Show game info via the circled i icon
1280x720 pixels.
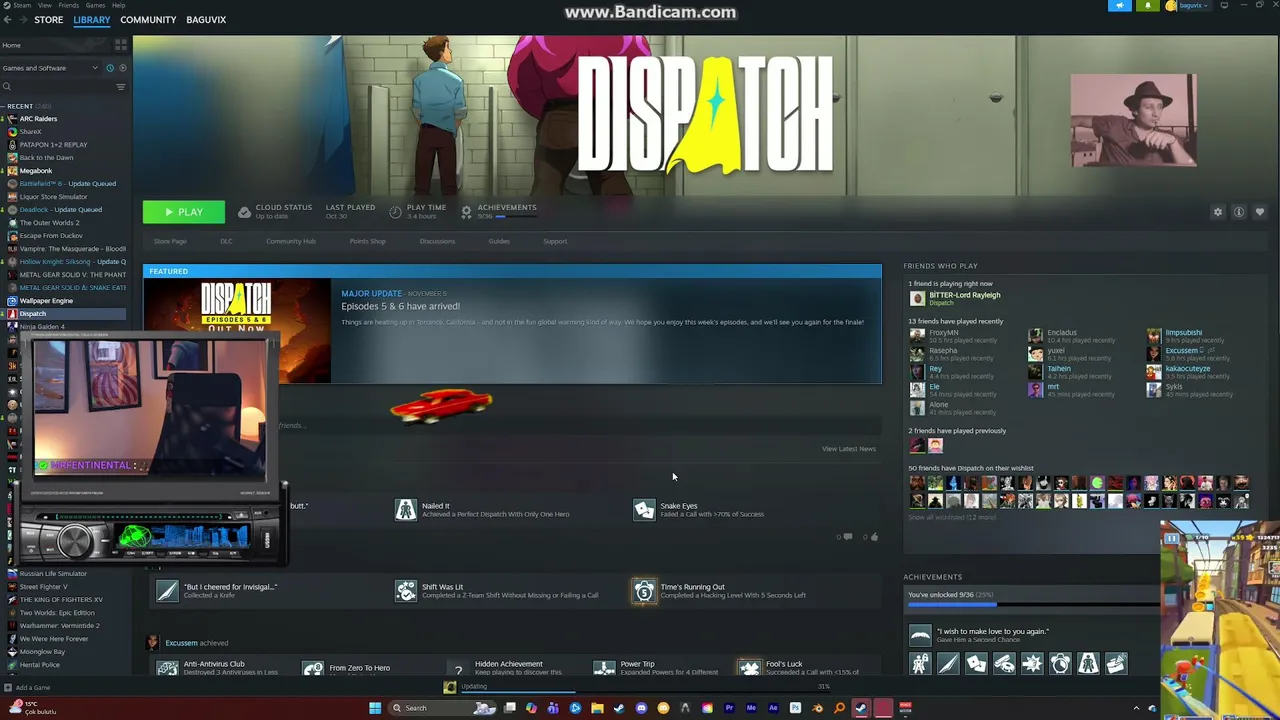(x=1238, y=212)
